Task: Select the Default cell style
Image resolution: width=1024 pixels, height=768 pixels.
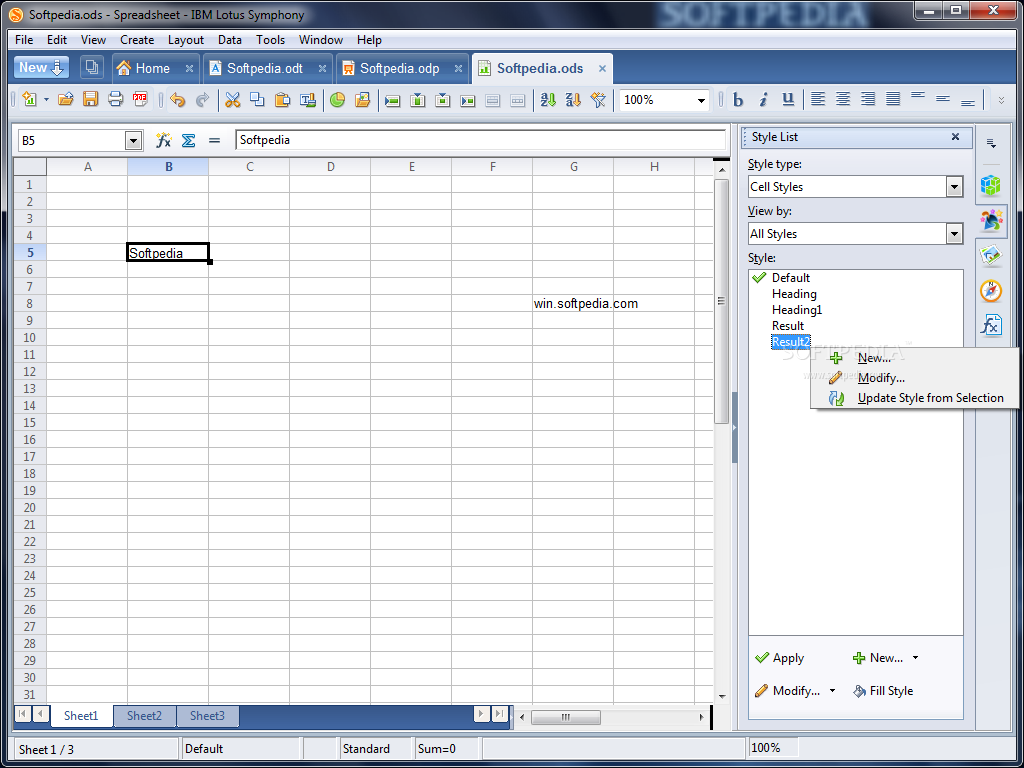Action: click(791, 278)
